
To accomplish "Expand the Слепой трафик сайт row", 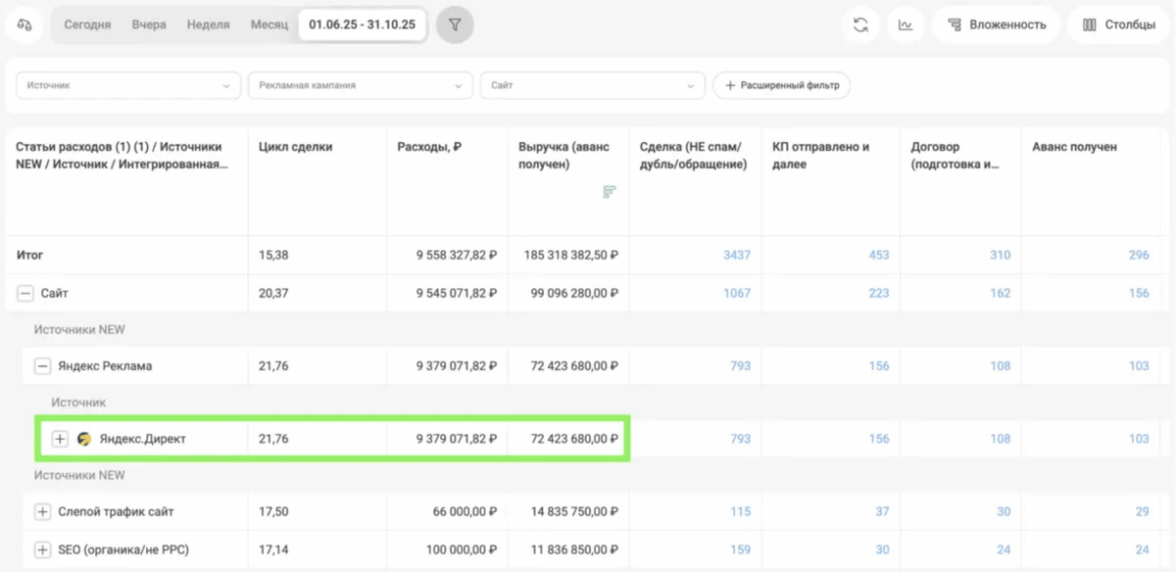I will pos(42,512).
